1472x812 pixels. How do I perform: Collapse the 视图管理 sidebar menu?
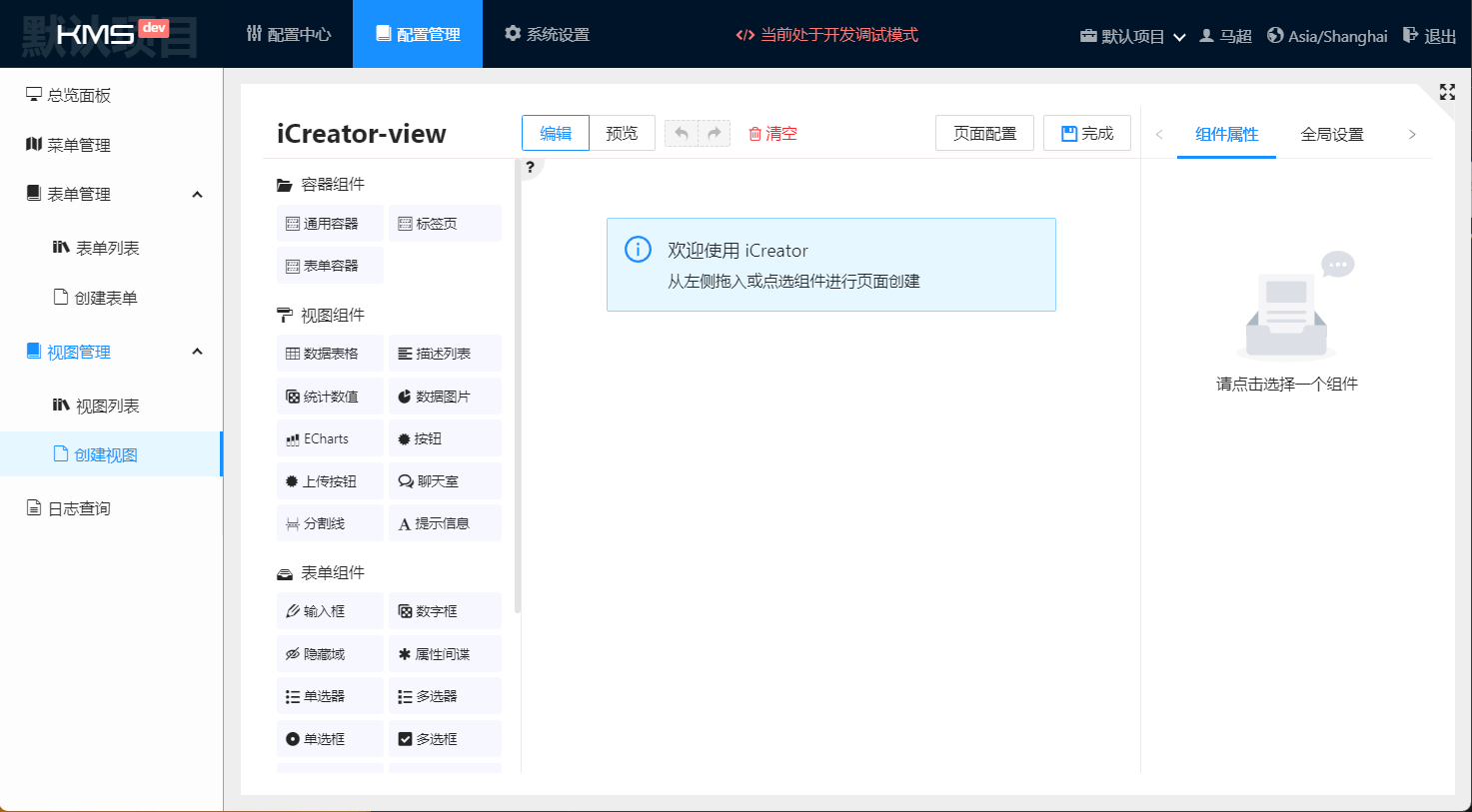point(197,352)
